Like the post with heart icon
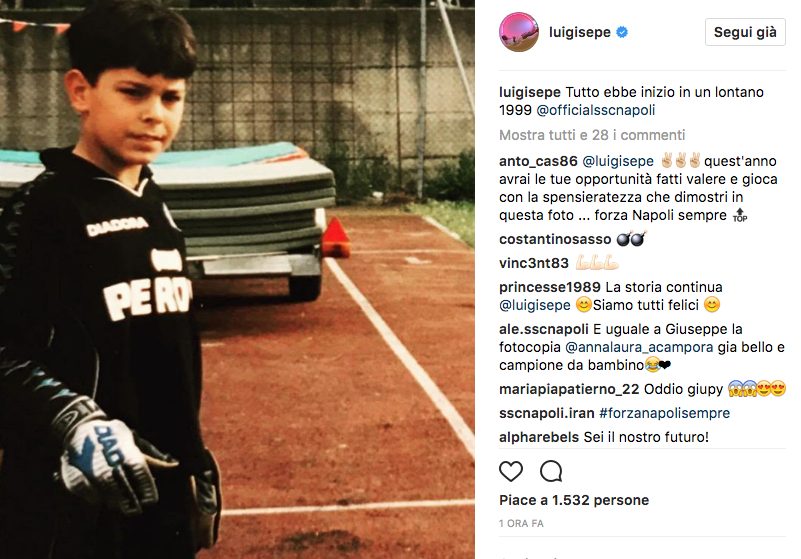 510,471
